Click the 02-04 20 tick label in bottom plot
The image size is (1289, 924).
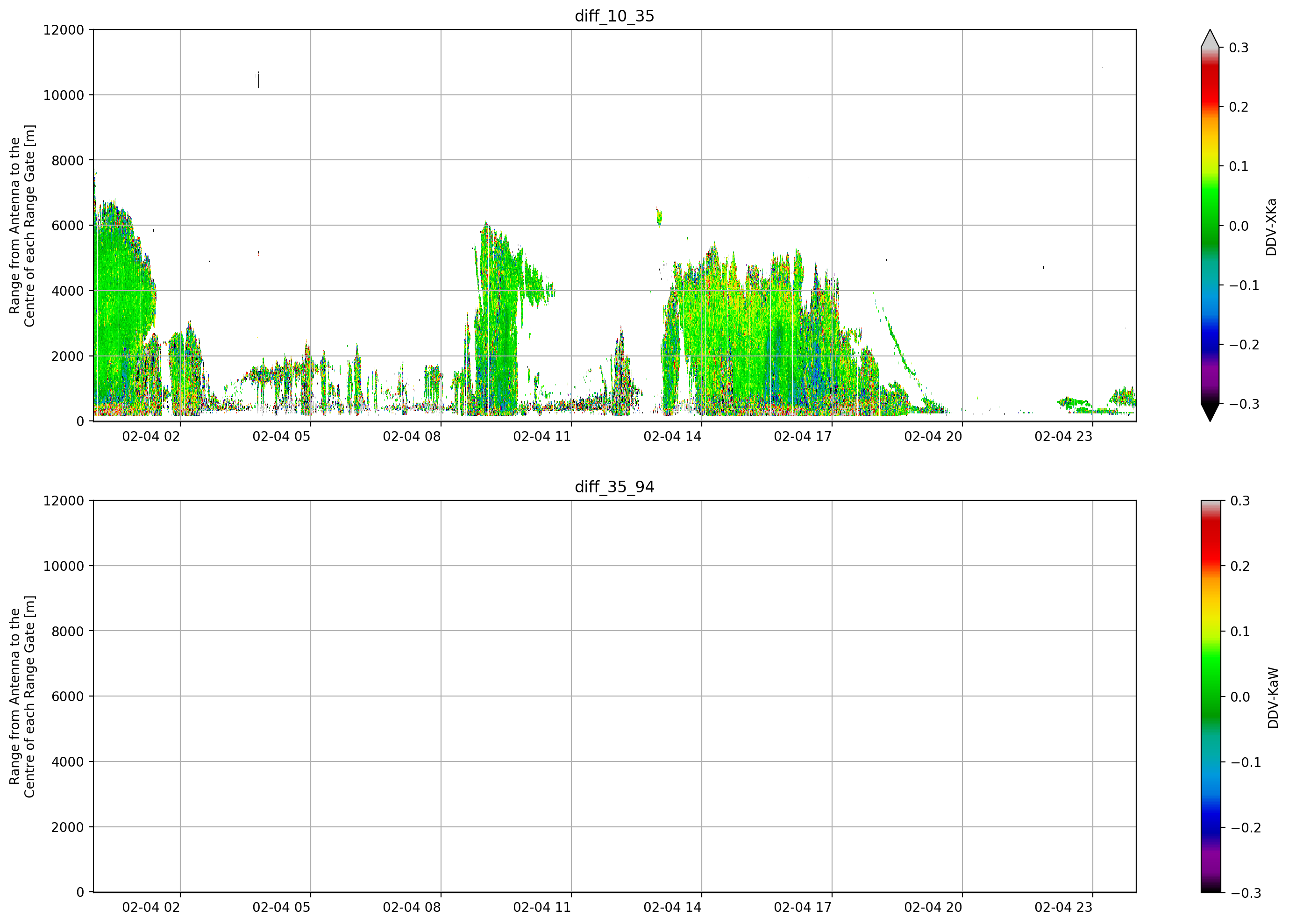point(933,908)
